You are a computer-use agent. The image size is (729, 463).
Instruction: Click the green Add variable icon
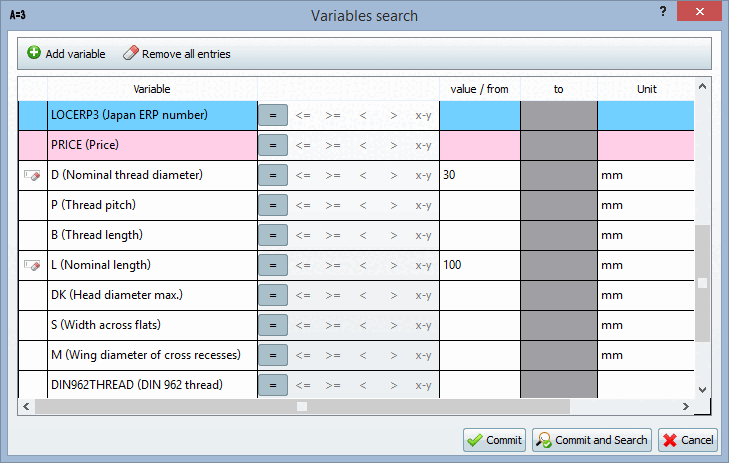coord(34,53)
